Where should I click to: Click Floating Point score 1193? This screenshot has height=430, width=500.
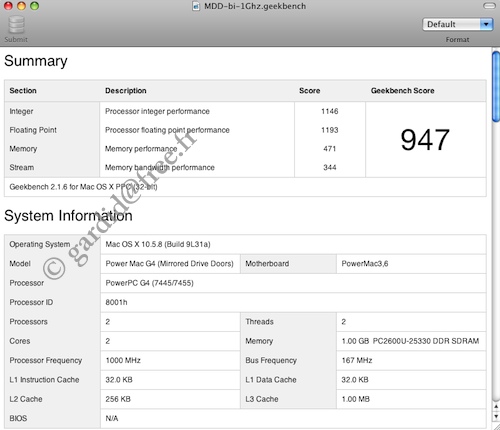pos(330,130)
